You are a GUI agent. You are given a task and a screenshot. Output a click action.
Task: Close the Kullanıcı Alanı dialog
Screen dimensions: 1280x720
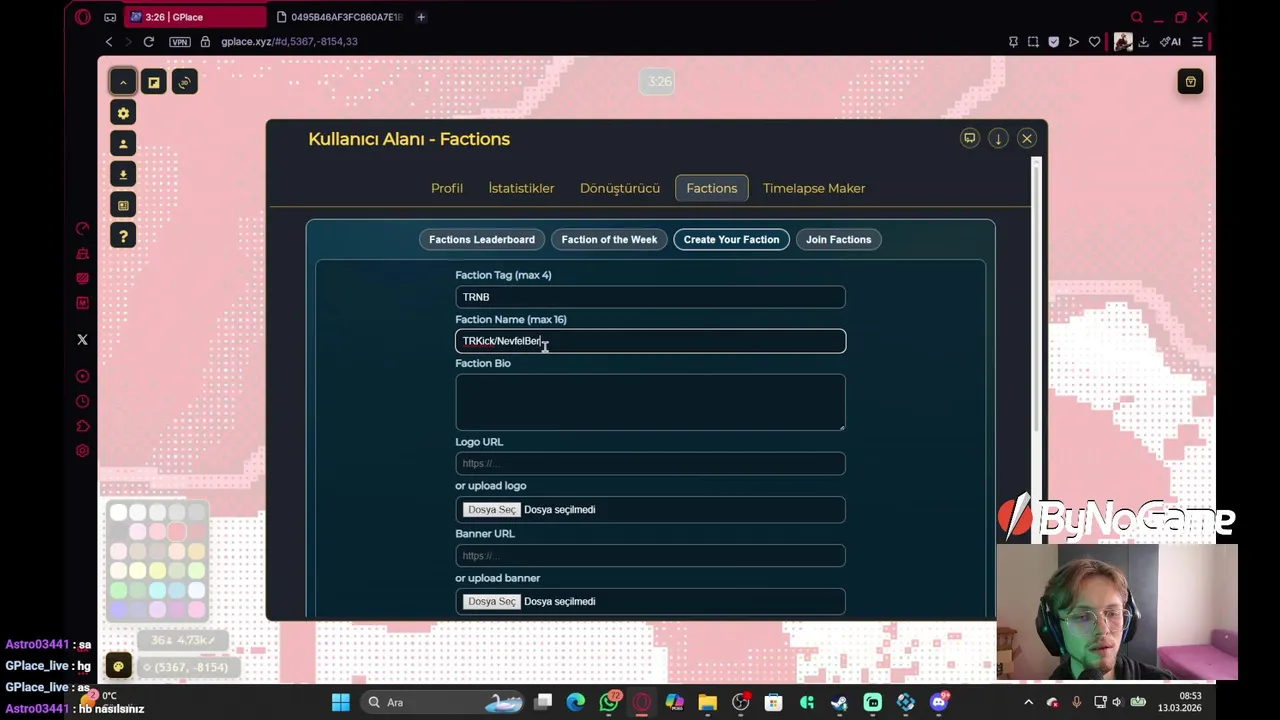1027,138
